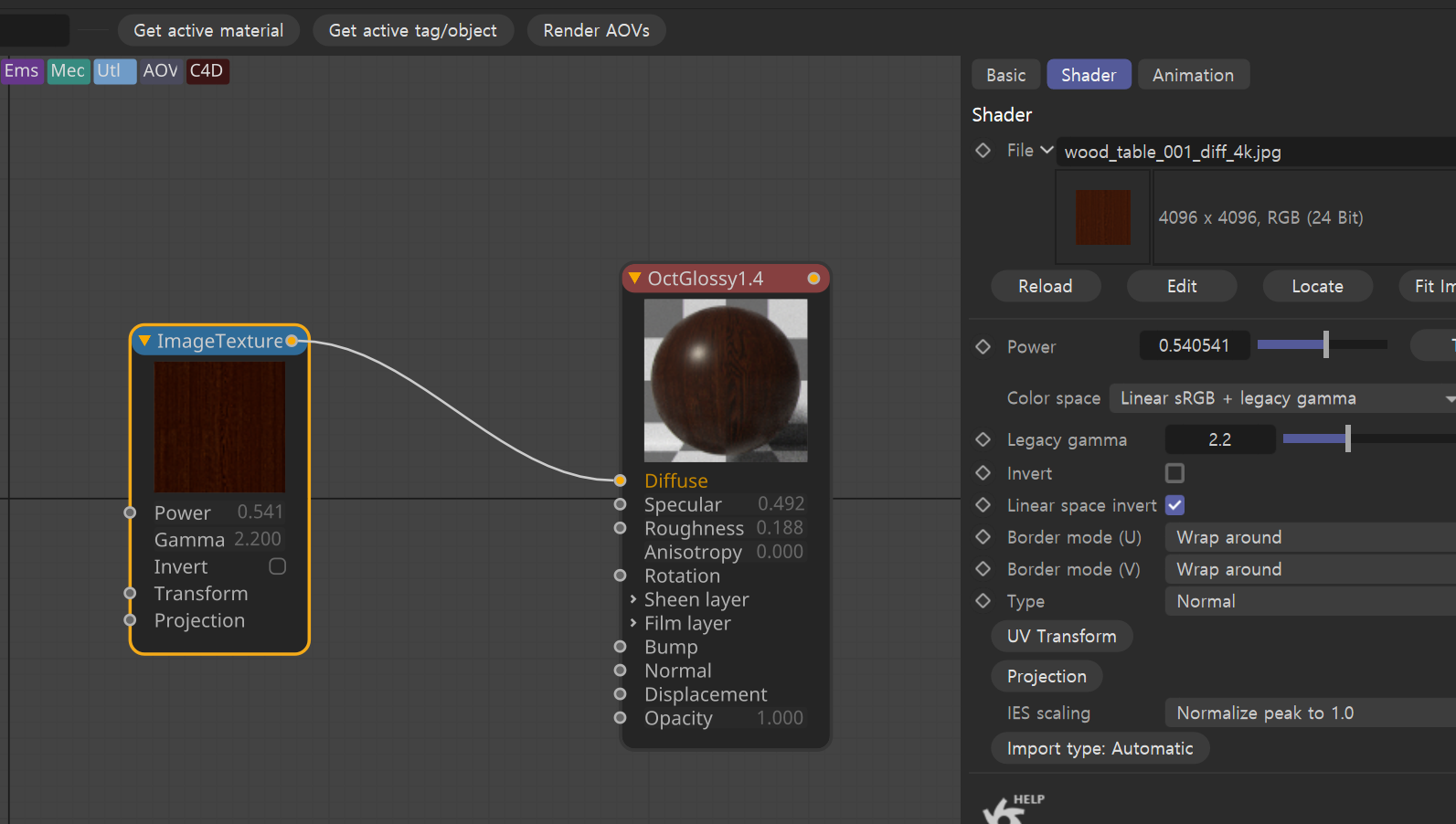Toggle Invert checkbox on ImageTexture node

pyautogui.click(x=278, y=566)
